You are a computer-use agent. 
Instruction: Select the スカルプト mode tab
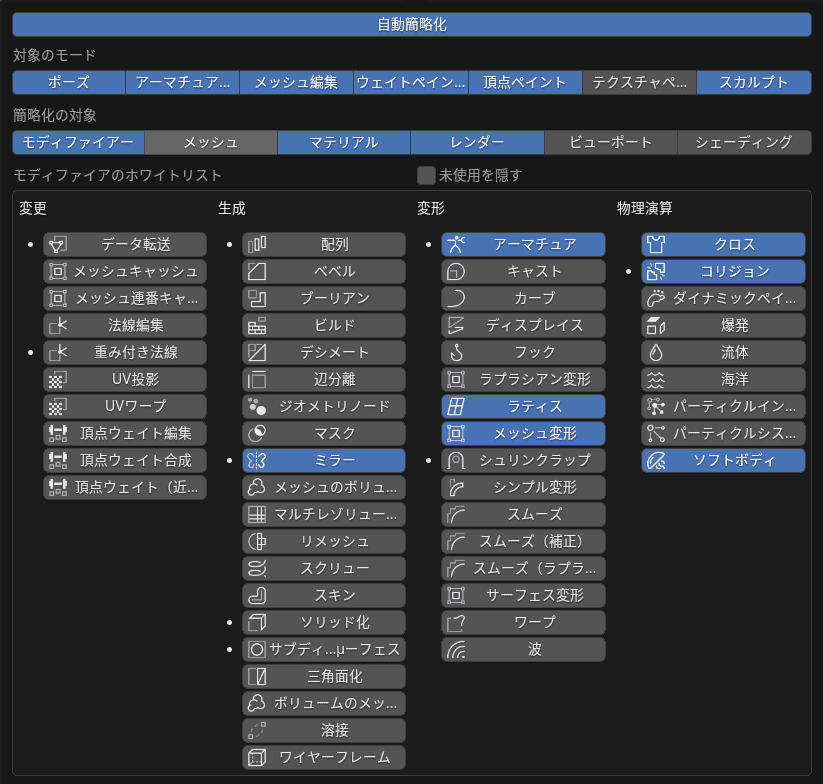click(754, 82)
